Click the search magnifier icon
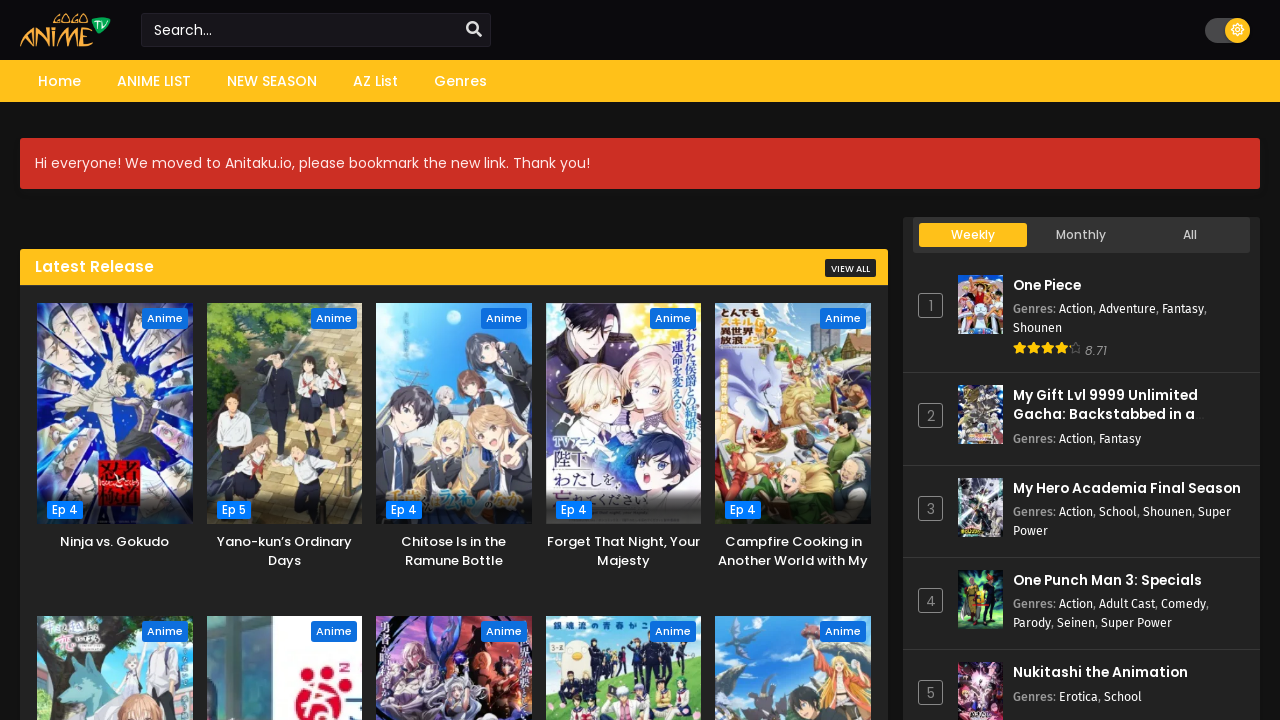The height and width of the screenshot is (720, 1280). (x=474, y=29)
